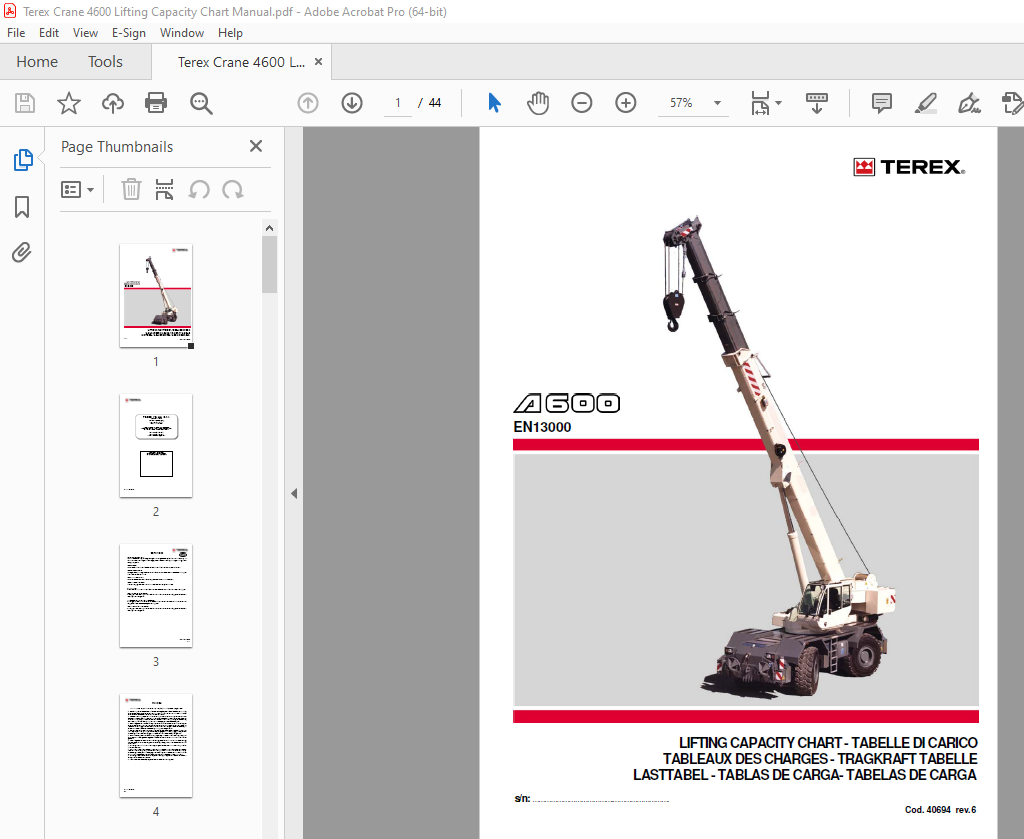
Task: Click the scrolling mode toolbar icon
Action: 816,103
